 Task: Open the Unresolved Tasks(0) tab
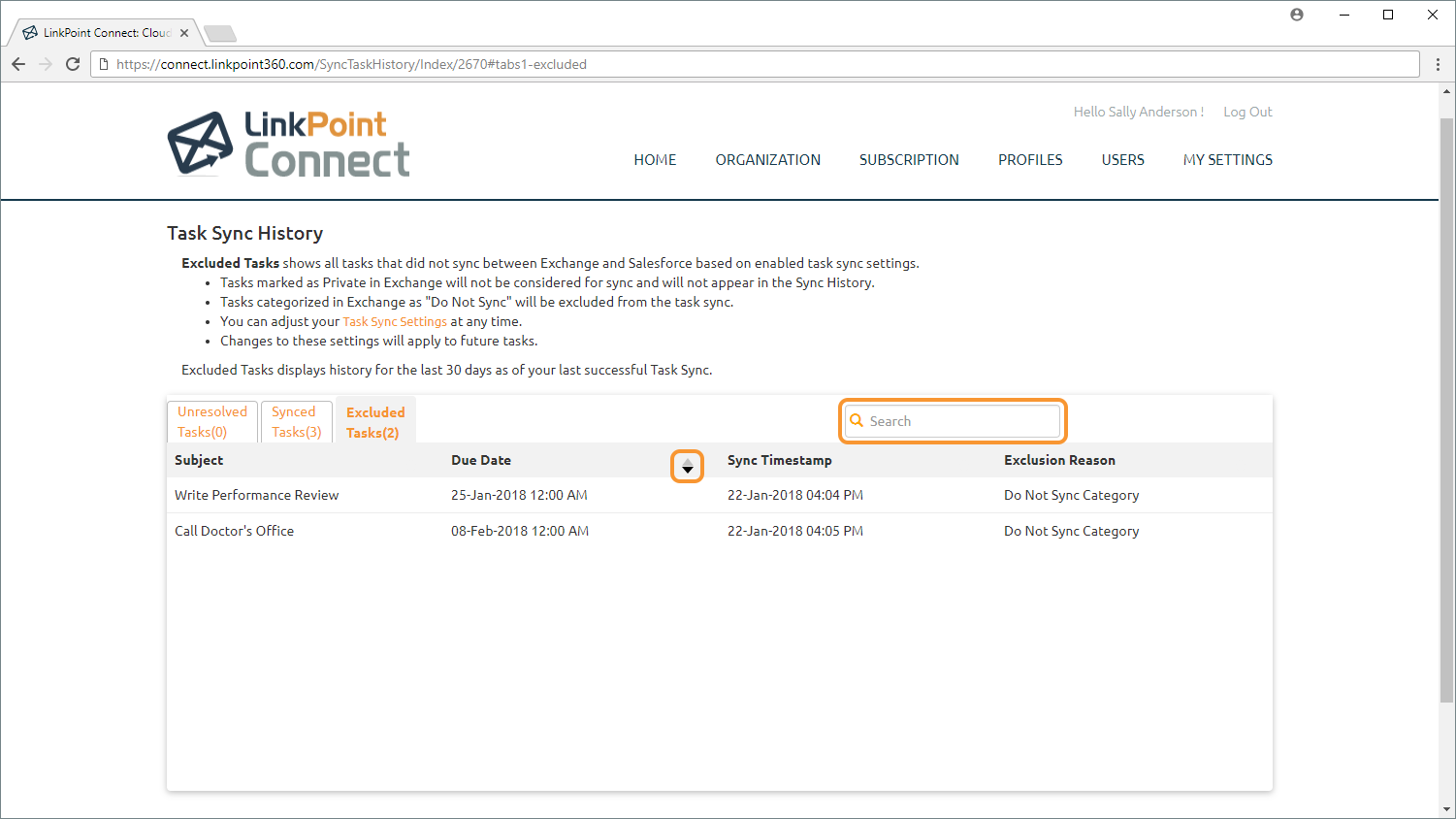[212, 422]
